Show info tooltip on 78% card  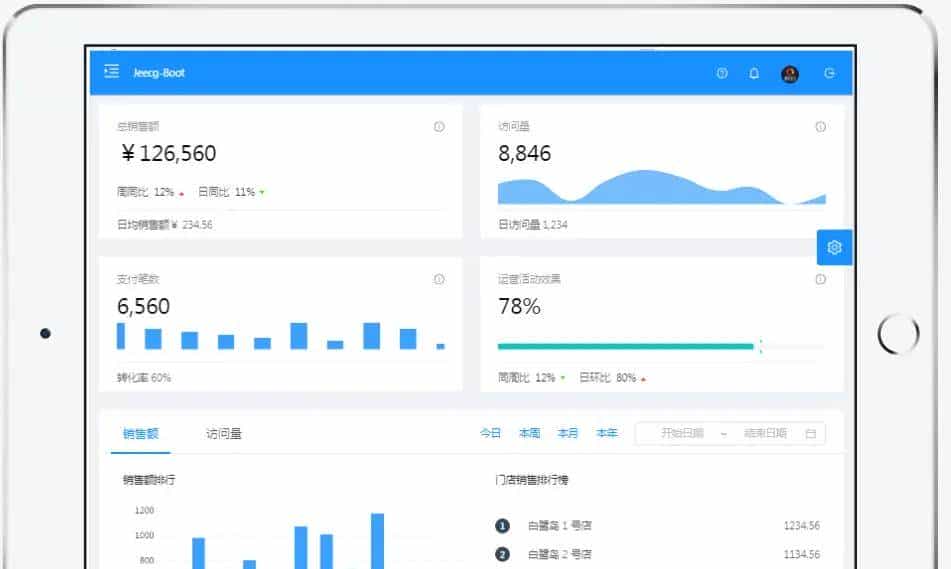pyautogui.click(x=820, y=279)
